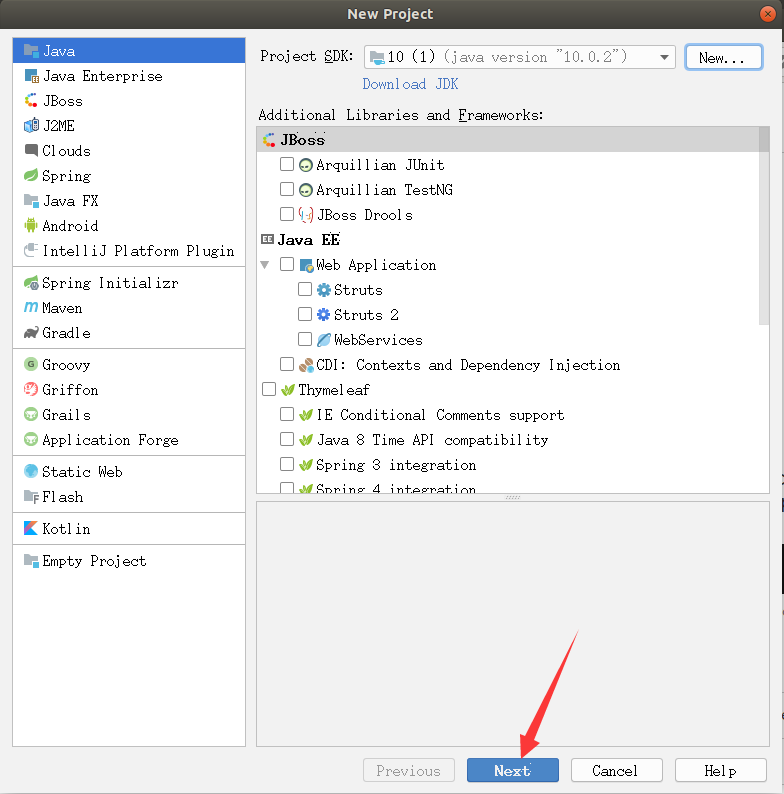Image resolution: width=784 pixels, height=794 pixels.
Task: Check the Web Application checkbox
Action: (x=287, y=264)
